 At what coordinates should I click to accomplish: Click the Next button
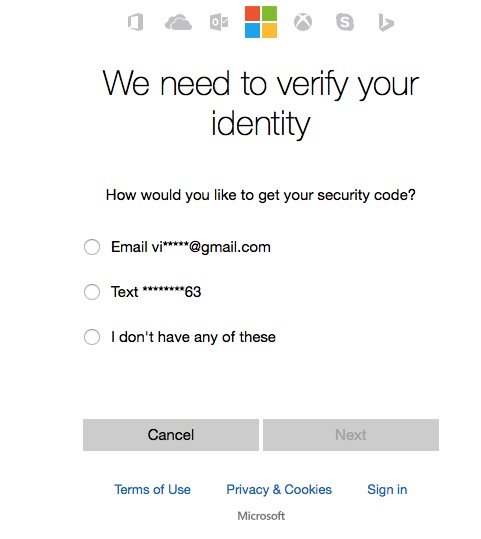351,435
